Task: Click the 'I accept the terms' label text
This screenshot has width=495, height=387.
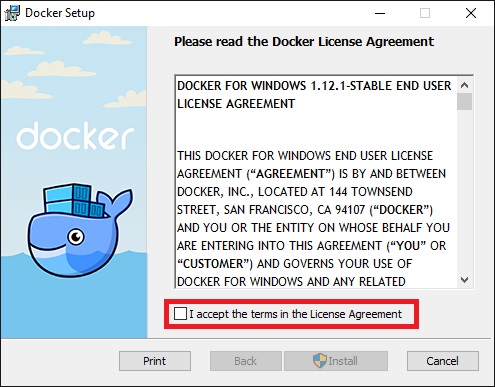Action: coord(296,314)
